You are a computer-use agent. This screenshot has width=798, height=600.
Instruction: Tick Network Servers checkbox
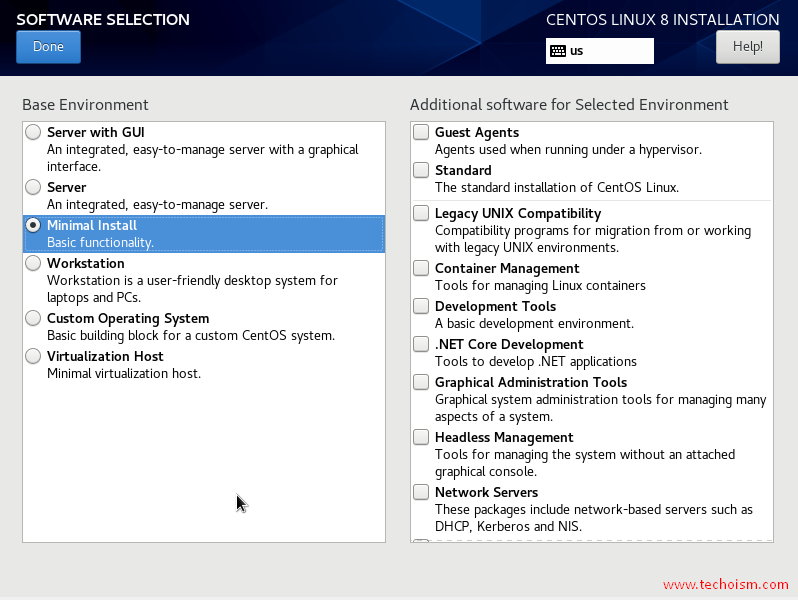421,492
